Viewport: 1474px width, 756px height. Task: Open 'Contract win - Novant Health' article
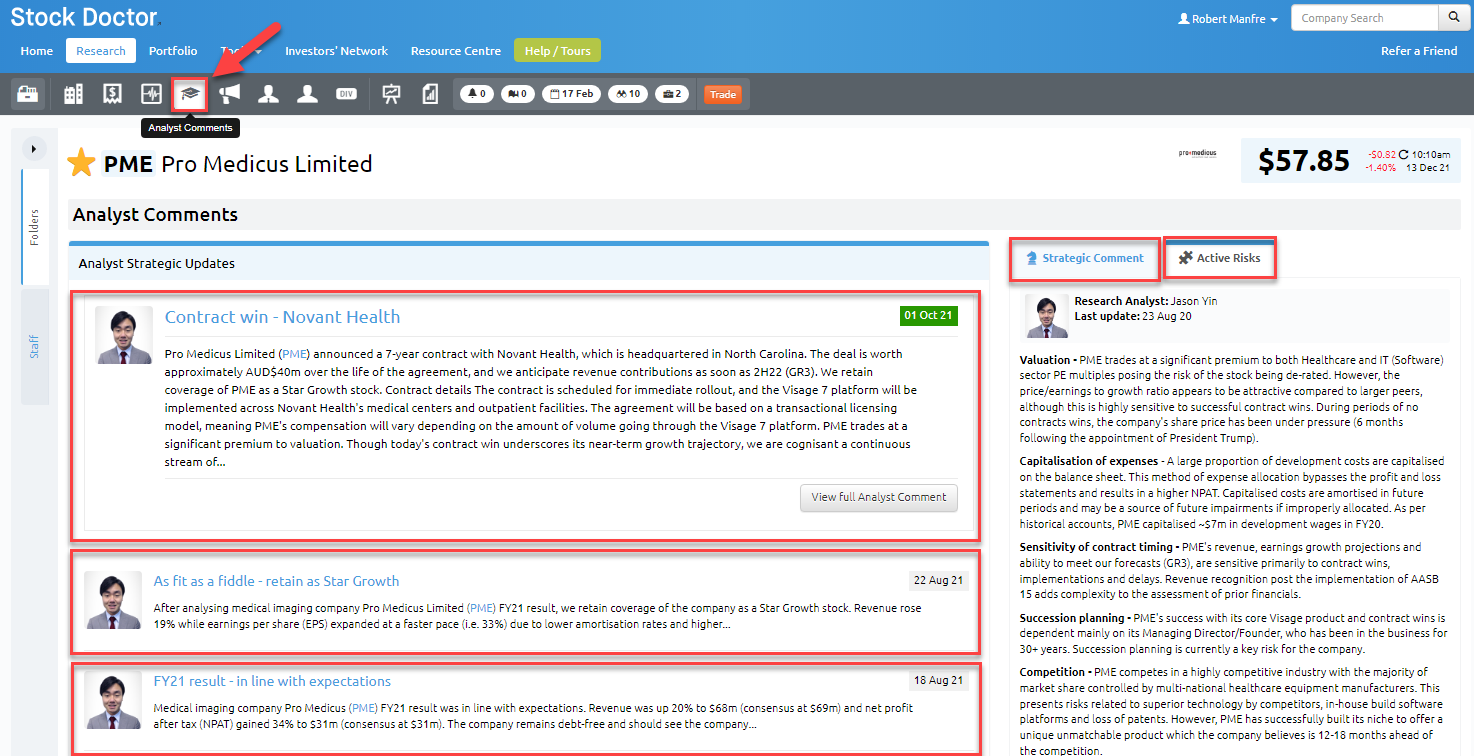pos(282,317)
